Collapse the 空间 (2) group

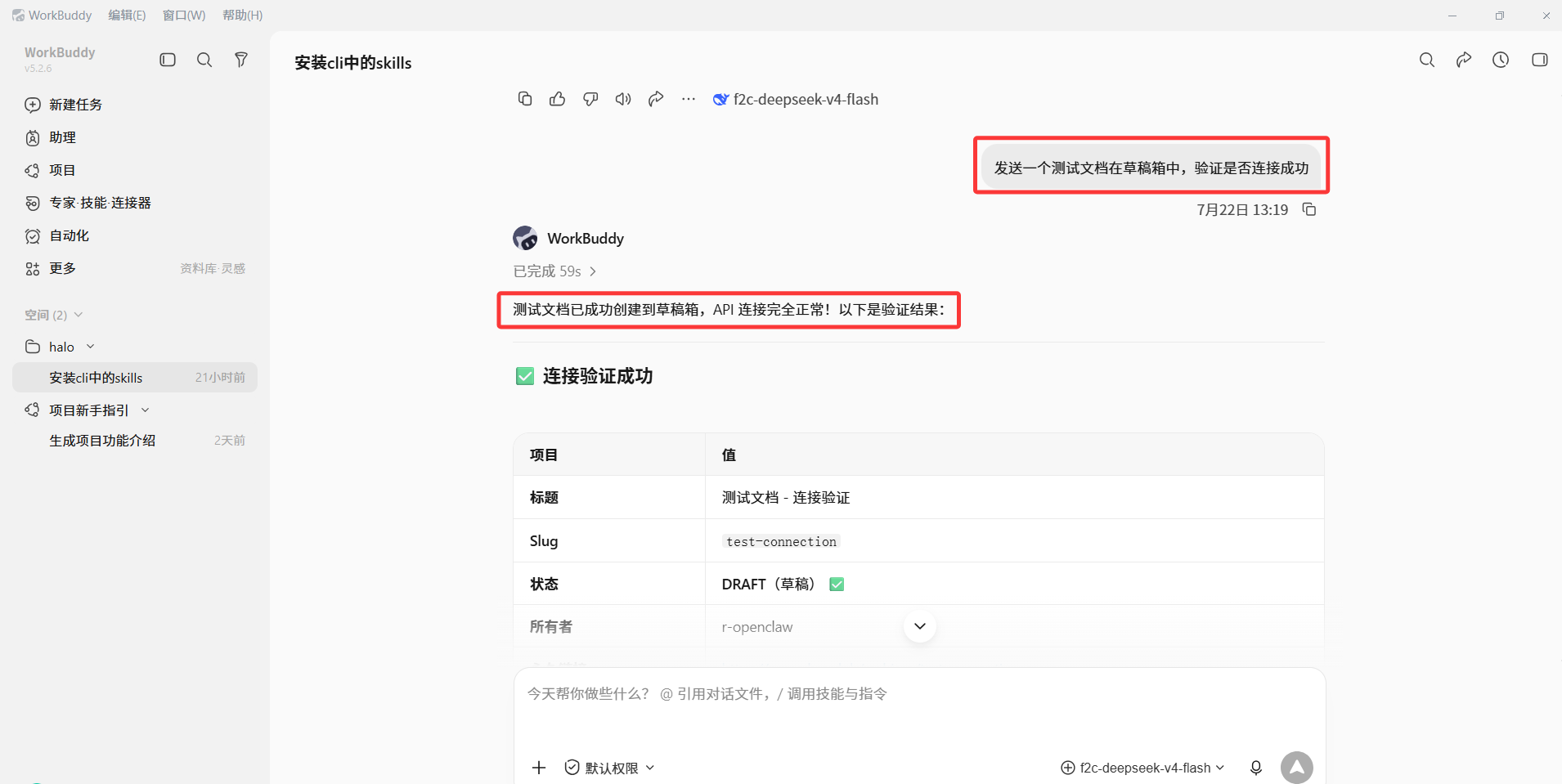[53, 315]
